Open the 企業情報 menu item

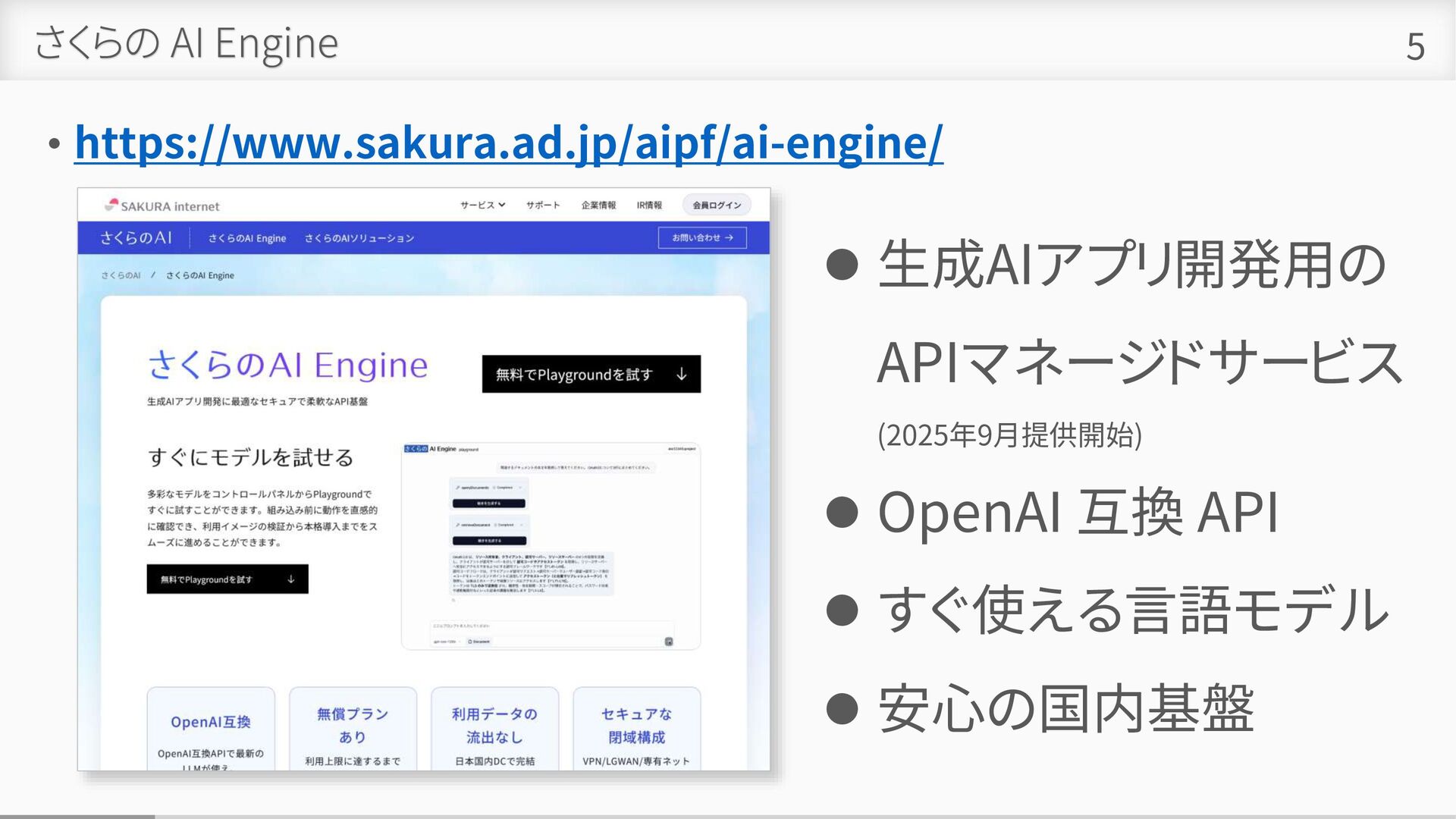(x=598, y=205)
